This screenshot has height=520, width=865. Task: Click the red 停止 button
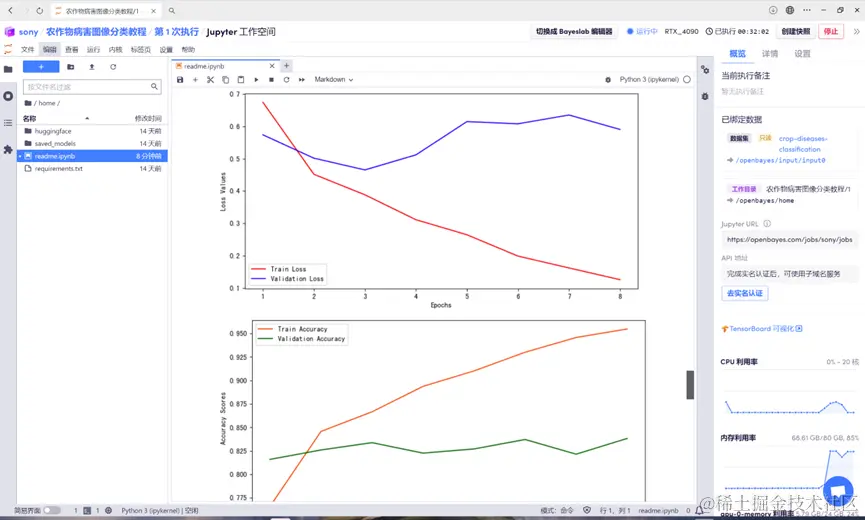[x=831, y=31]
